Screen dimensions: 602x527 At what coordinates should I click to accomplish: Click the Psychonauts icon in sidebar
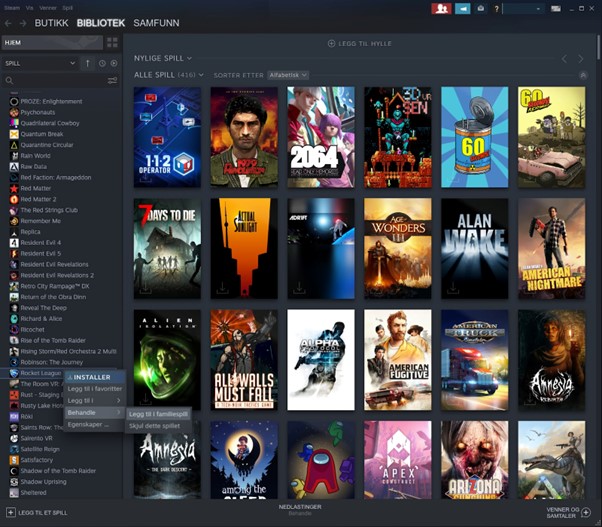[14, 112]
